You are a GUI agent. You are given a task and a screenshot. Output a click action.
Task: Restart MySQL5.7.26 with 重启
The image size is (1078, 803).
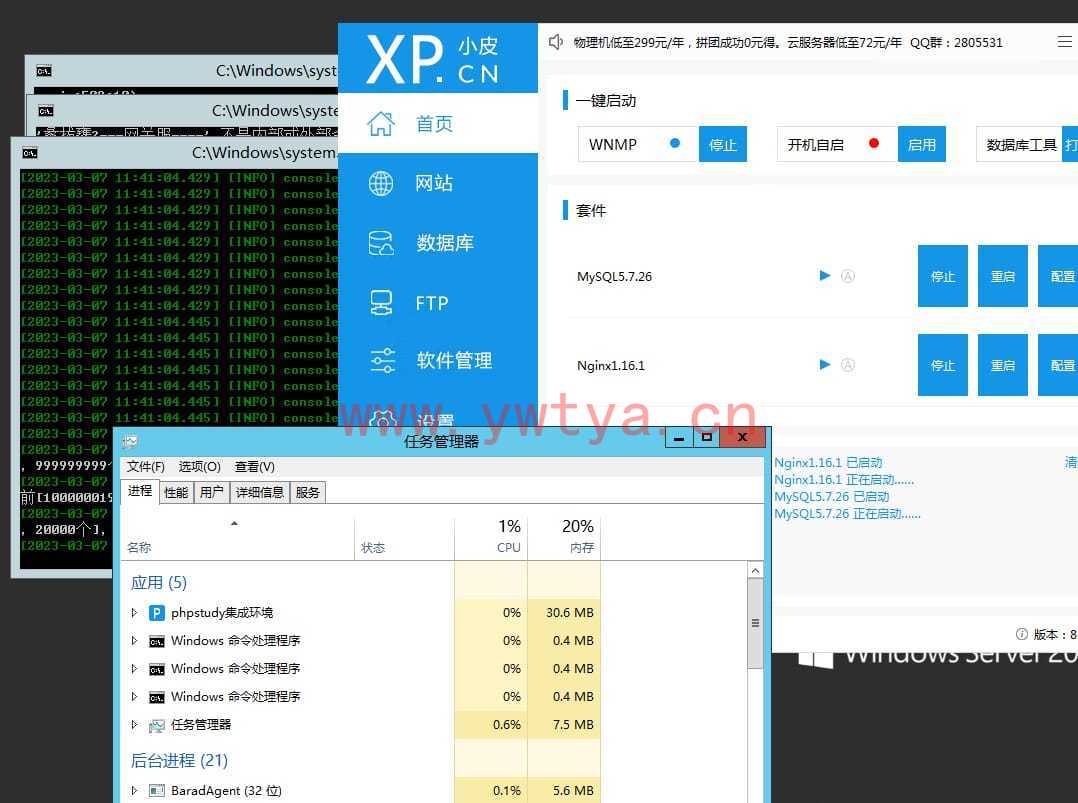(1002, 276)
